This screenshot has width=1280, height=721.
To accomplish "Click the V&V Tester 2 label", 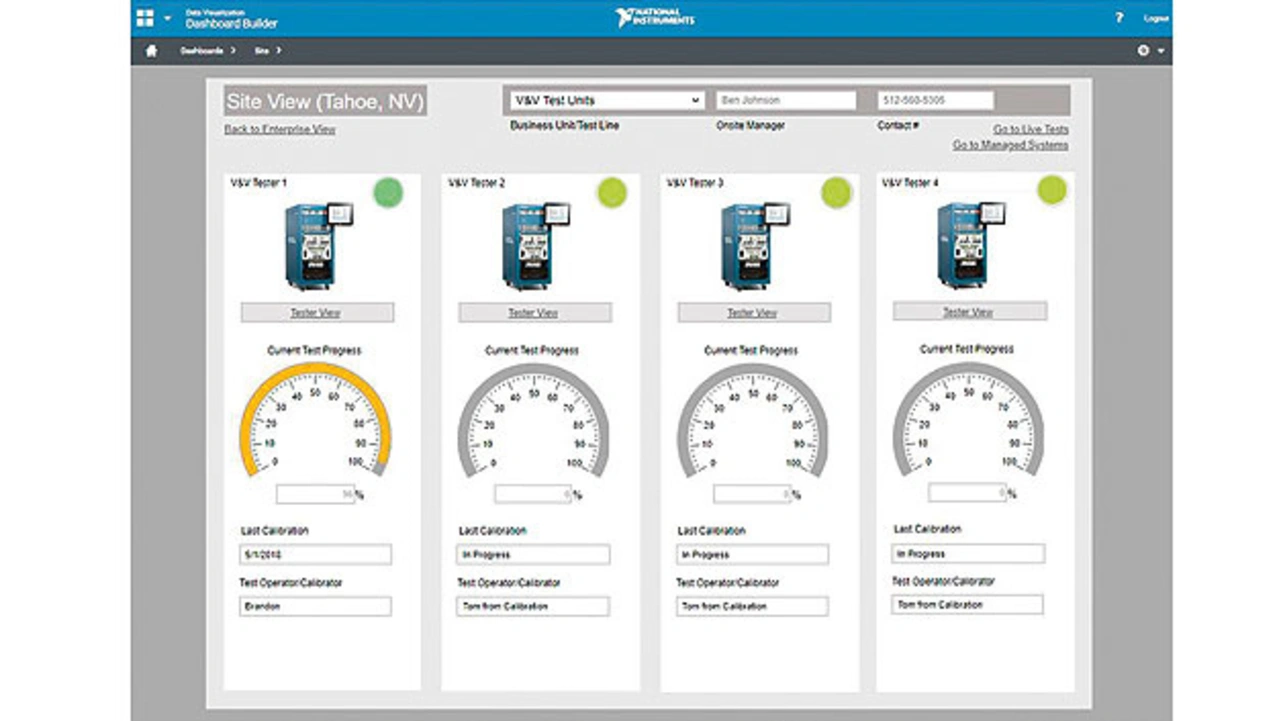I will click(477, 184).
